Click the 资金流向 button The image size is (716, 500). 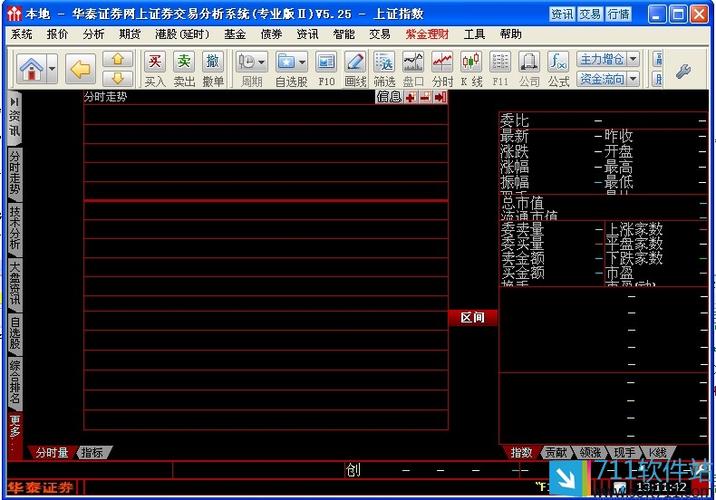(602, 79)
